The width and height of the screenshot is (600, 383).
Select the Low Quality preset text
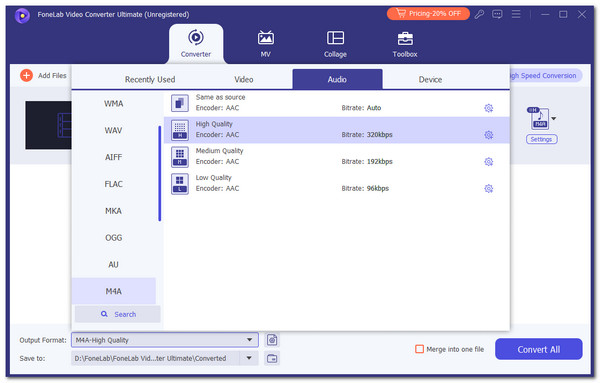[214, 178]
